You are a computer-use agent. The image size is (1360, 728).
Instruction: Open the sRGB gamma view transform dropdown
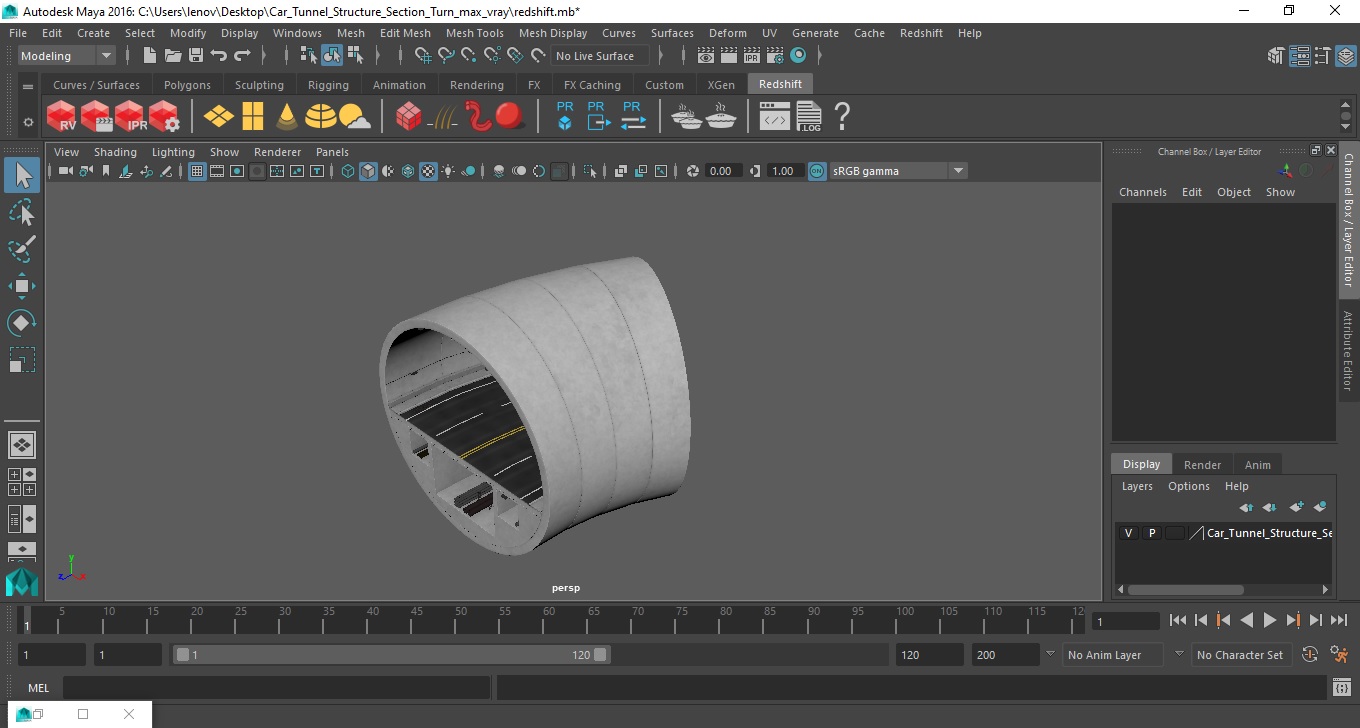897,171
